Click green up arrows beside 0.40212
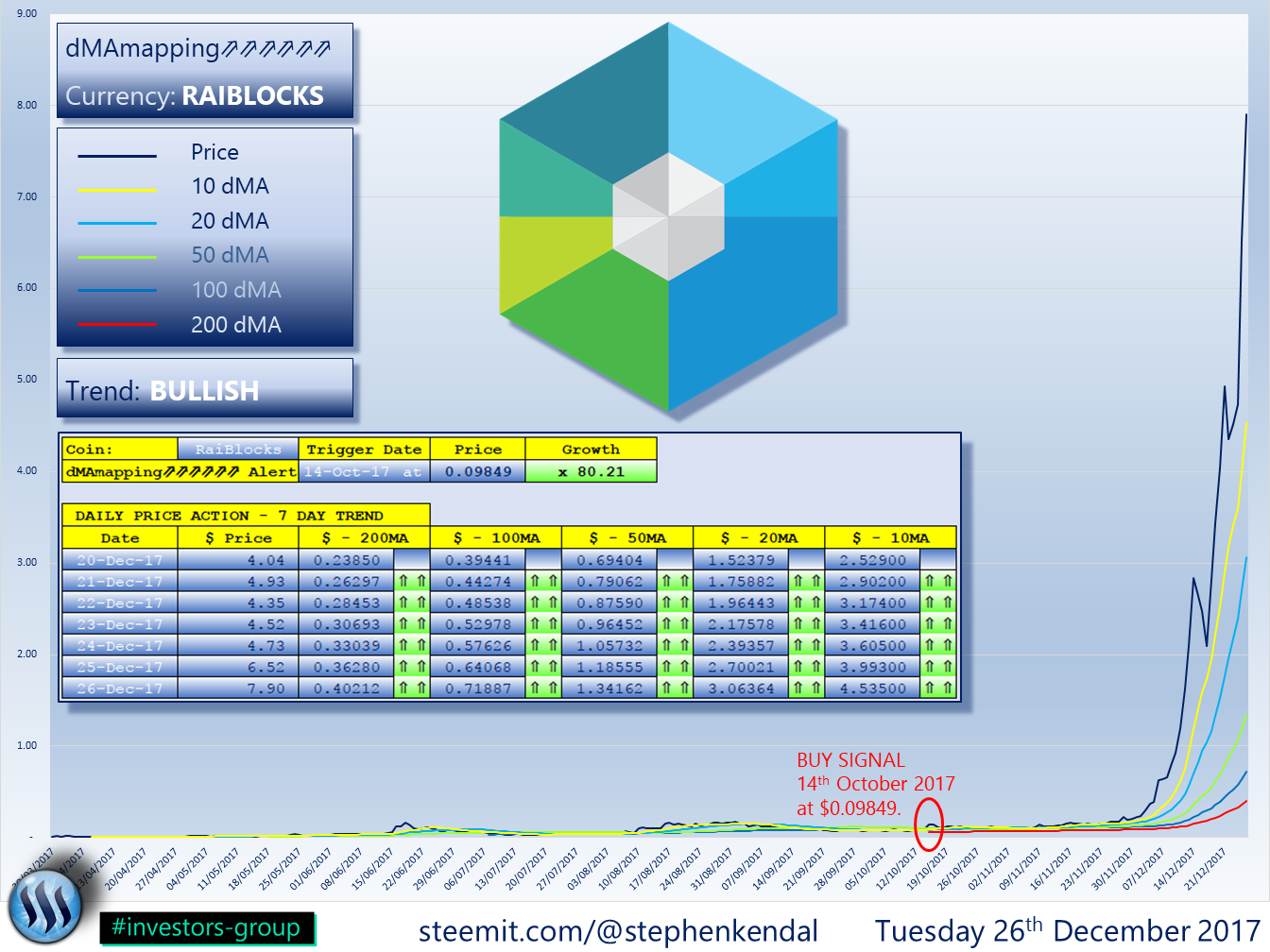This screenshot has width=1270, height=952. point(411,688)
